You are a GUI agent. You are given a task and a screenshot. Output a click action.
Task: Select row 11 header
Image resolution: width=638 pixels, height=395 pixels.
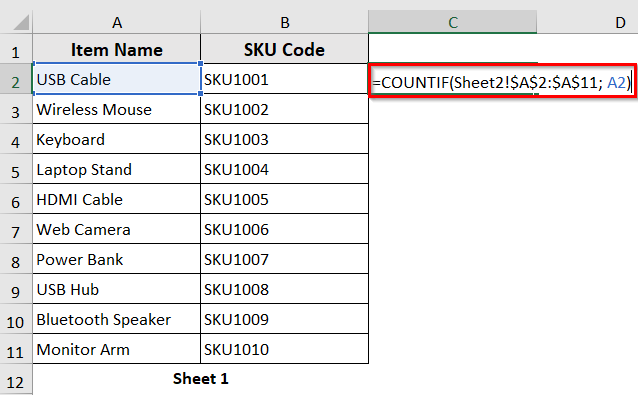(x=15, y=349)
